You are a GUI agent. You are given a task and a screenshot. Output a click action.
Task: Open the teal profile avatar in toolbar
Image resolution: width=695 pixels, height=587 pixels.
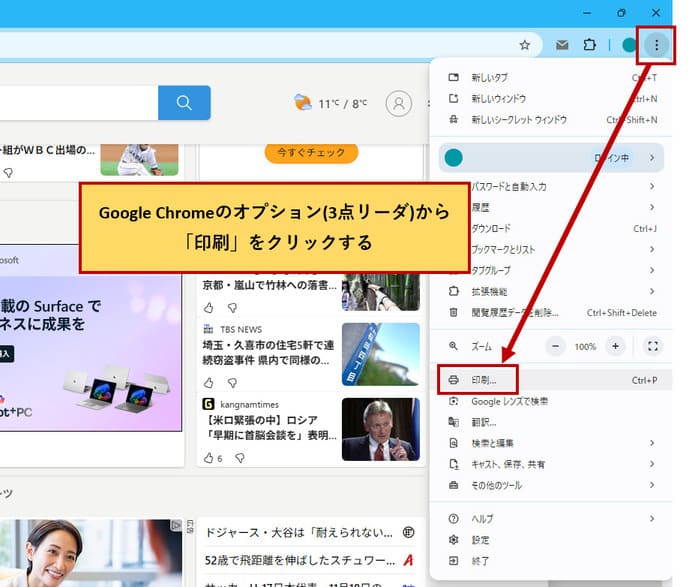click(x=629, y=45)
